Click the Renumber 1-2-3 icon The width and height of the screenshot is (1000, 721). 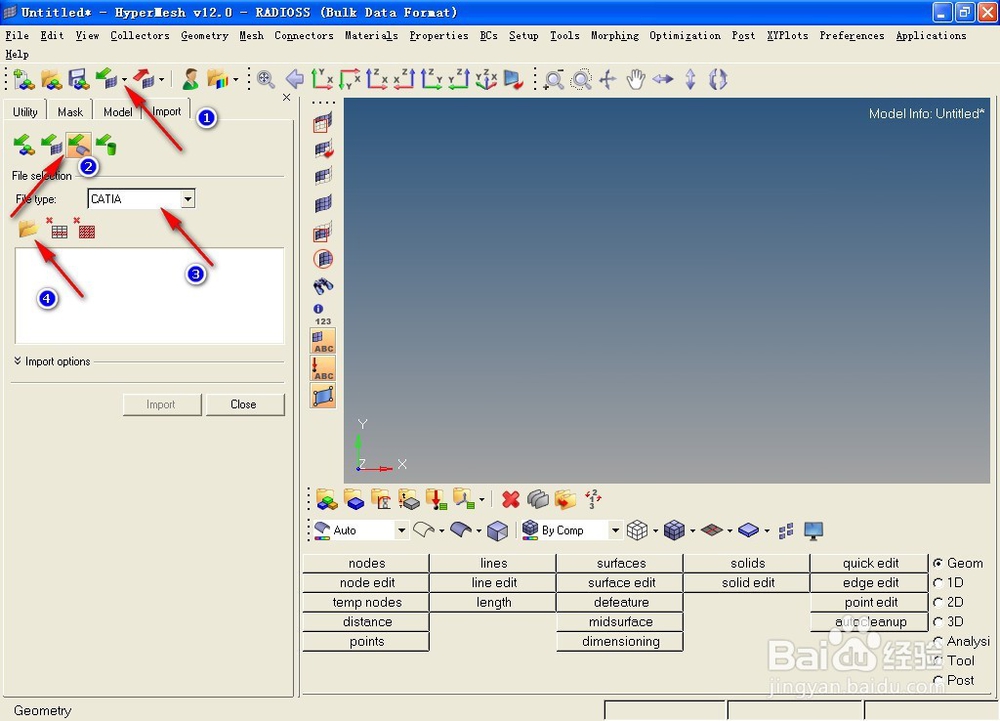593,499
